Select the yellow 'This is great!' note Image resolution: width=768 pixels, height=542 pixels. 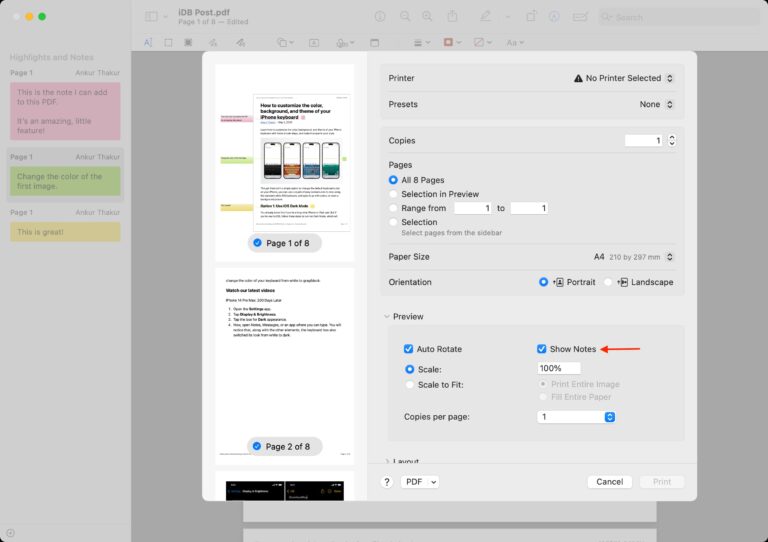coord(65,232)
